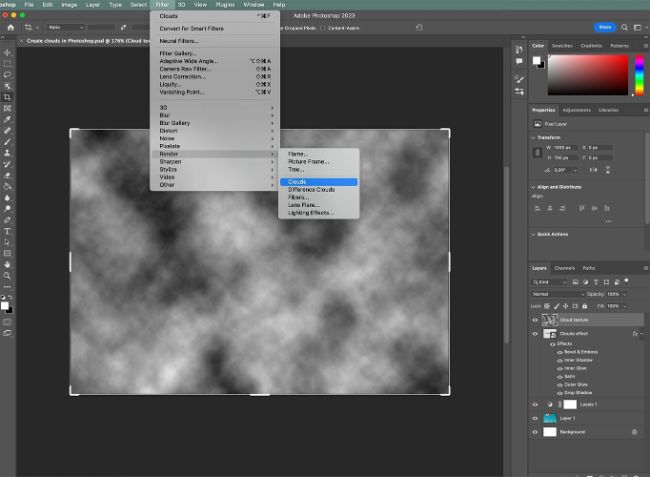
Task: Click the flip horizontal icon in Transform
Action: (x=594, y=170)
